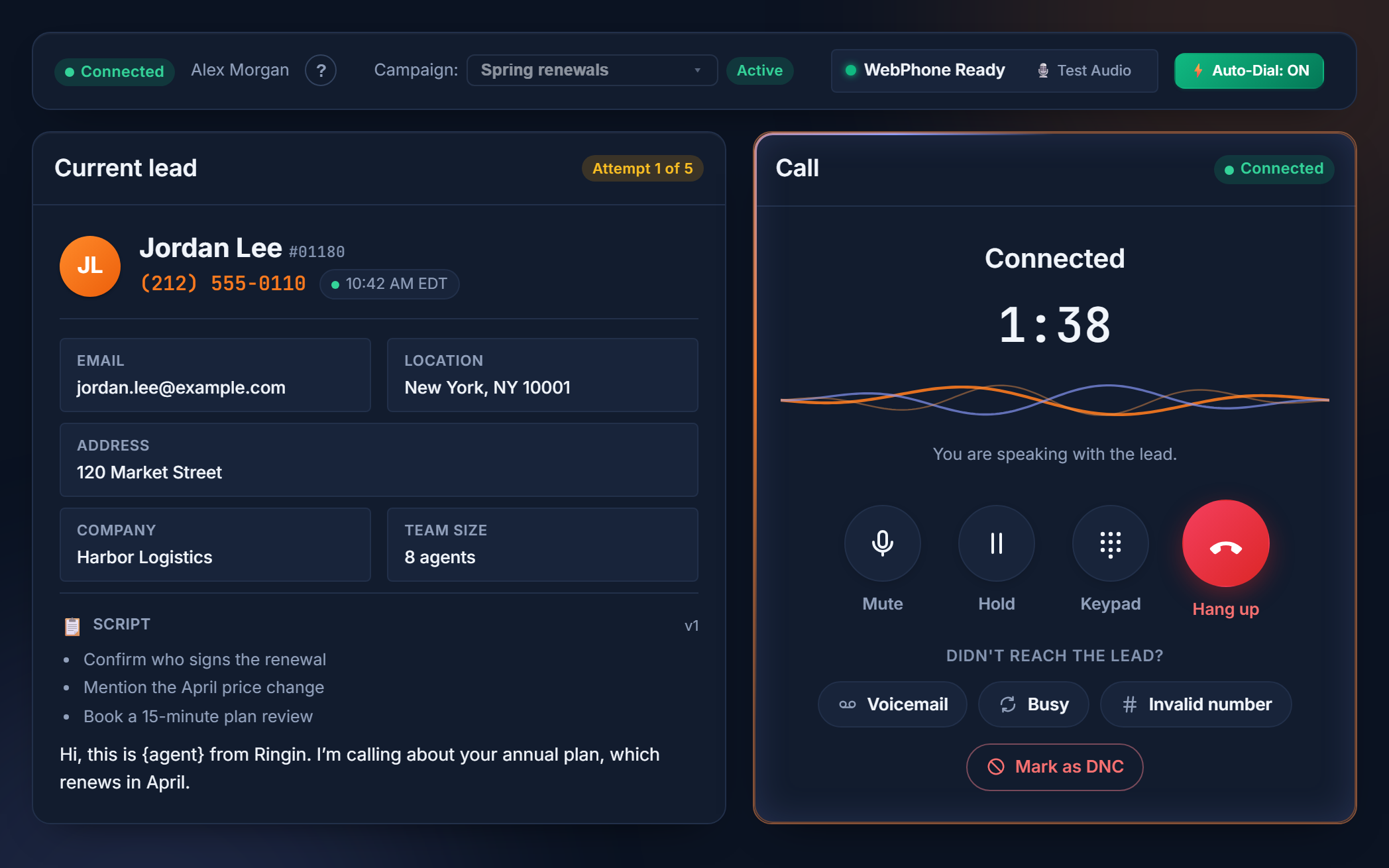Screen dimensions: 1389x868
Task: Click the Call panel Connected badge
Action: tap(1274, 169)
